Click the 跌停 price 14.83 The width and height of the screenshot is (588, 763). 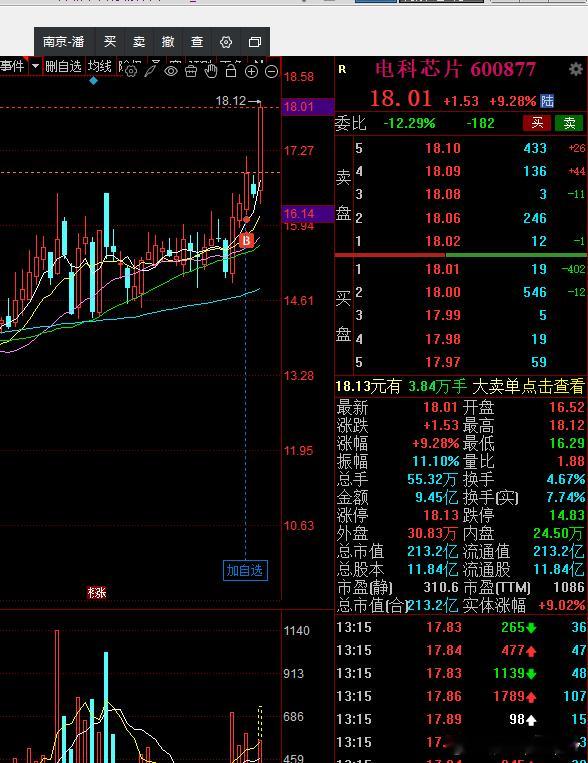pos(567,515)
